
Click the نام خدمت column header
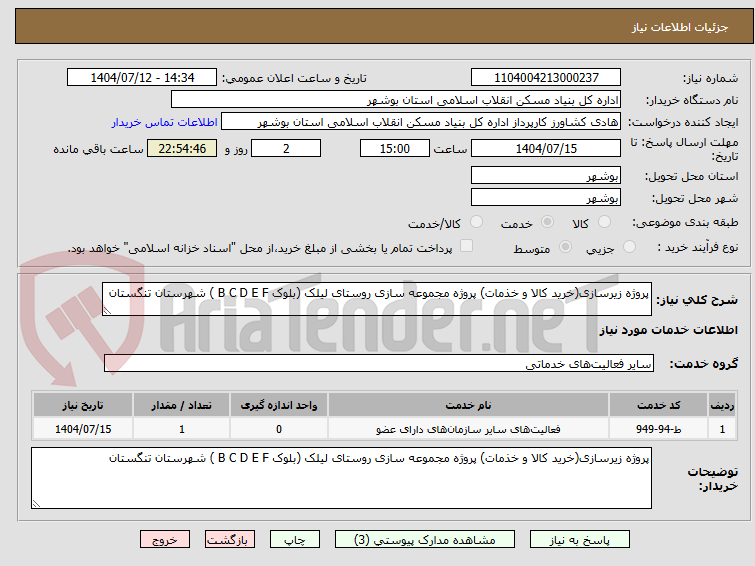(x=468, y=405)
